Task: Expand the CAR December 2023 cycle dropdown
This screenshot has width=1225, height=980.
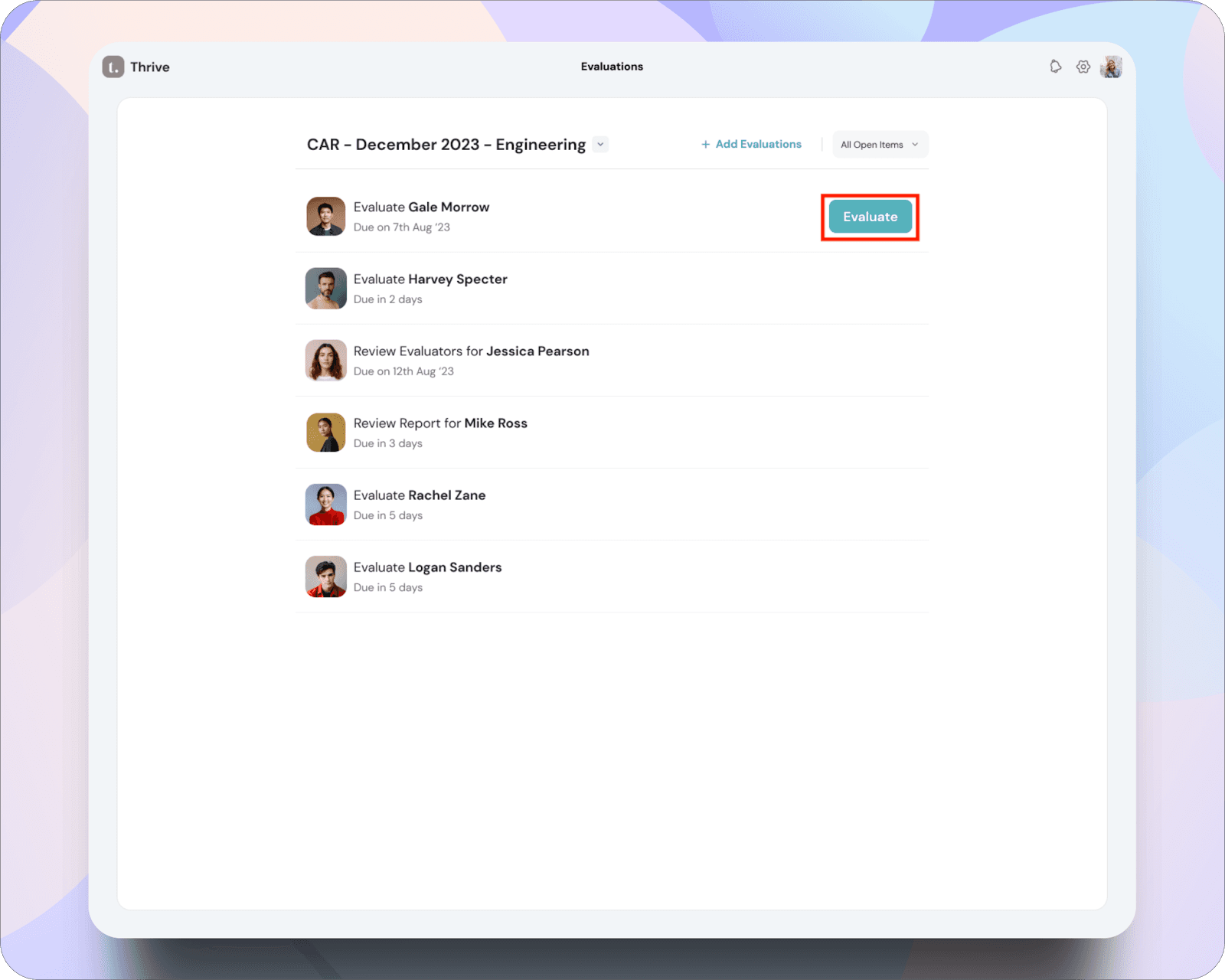Action: pyautogui.click(x=600, y=144)
